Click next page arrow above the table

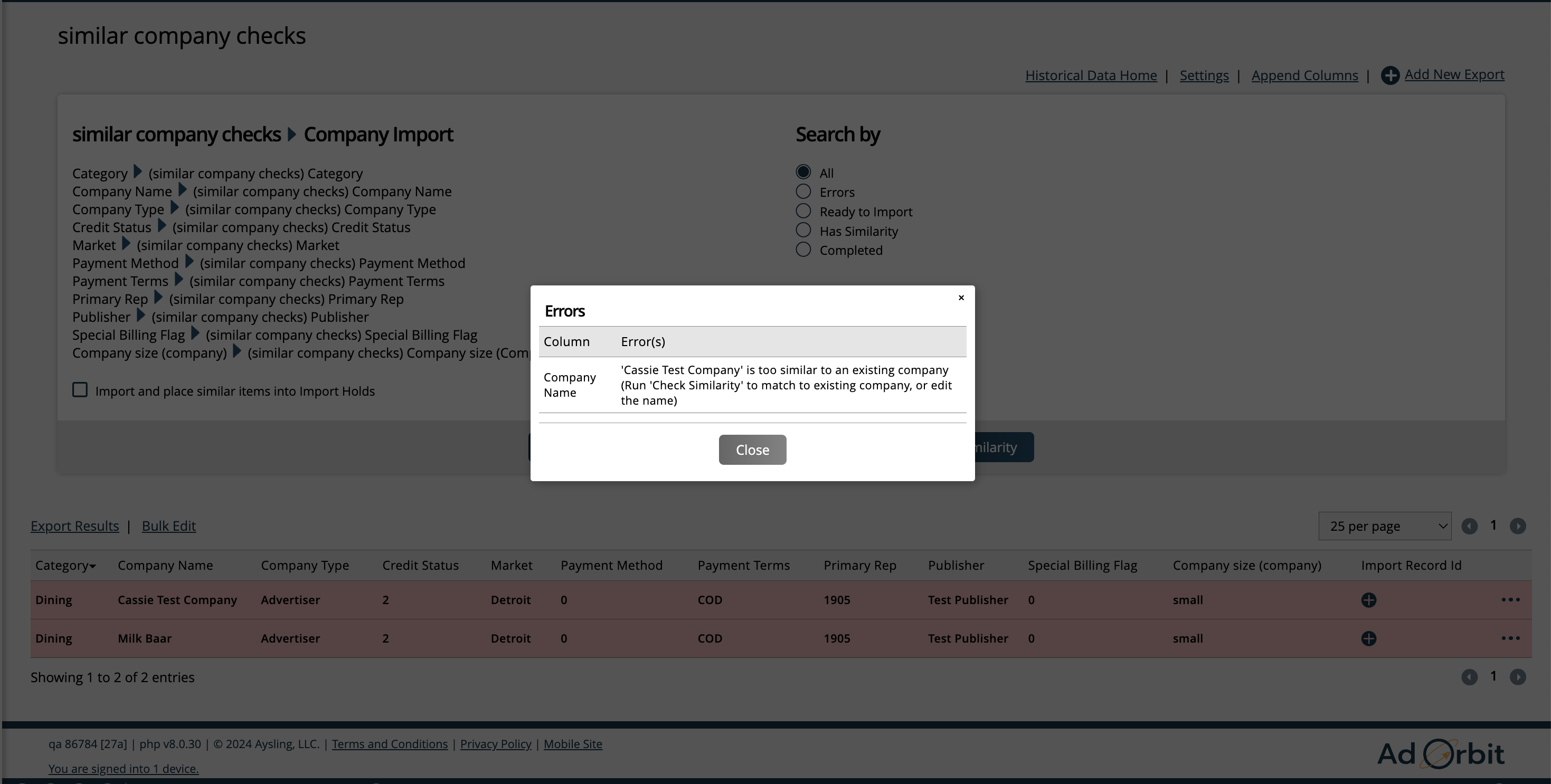1517,527
